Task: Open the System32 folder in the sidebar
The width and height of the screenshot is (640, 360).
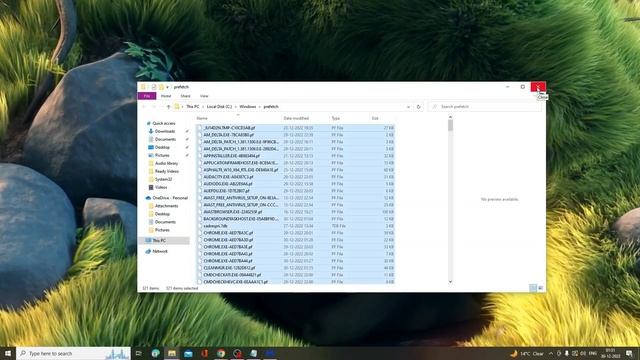Action: pyautogui.click(x=163, y=179)
